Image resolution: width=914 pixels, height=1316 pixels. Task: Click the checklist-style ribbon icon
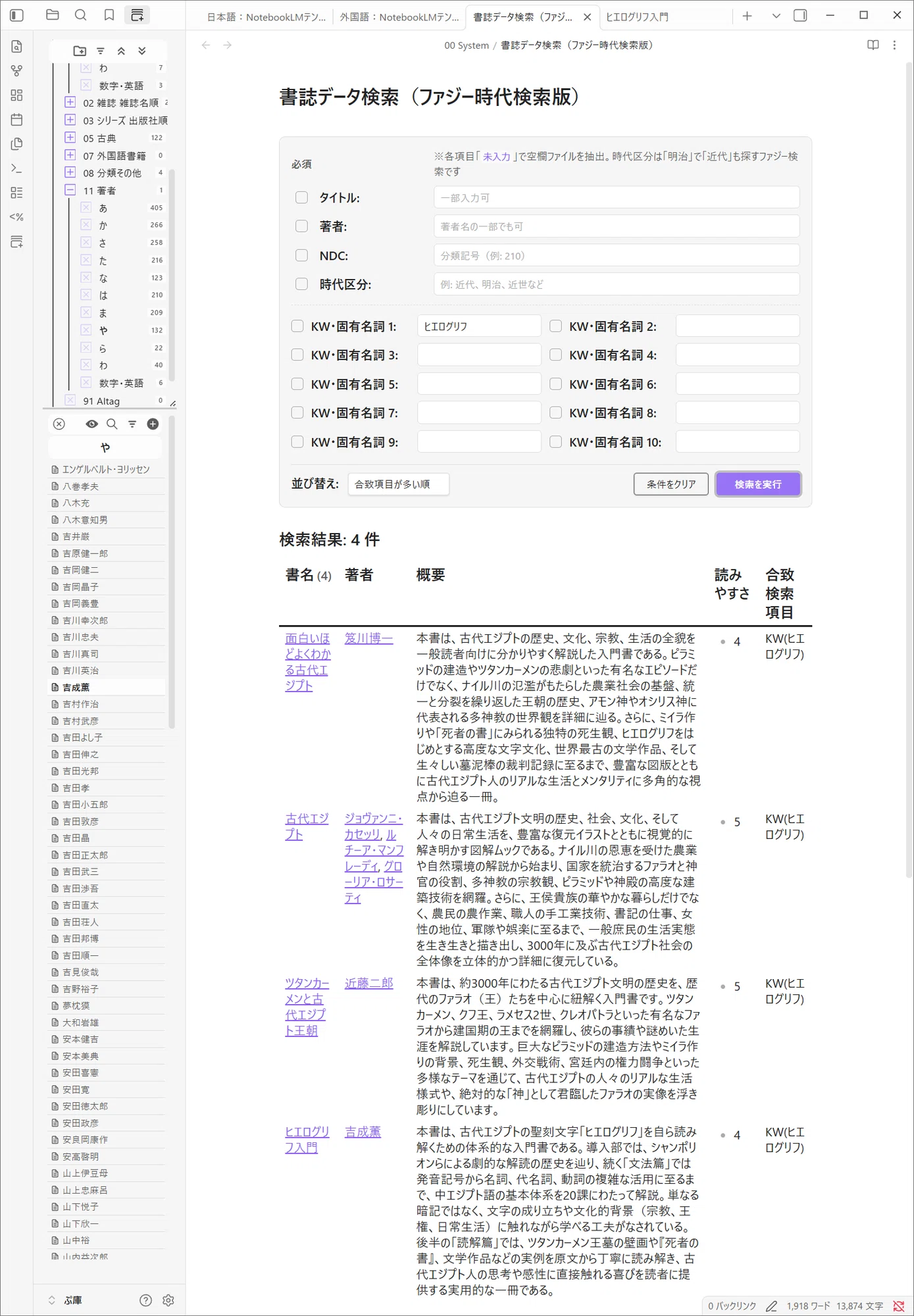[17, 192]
